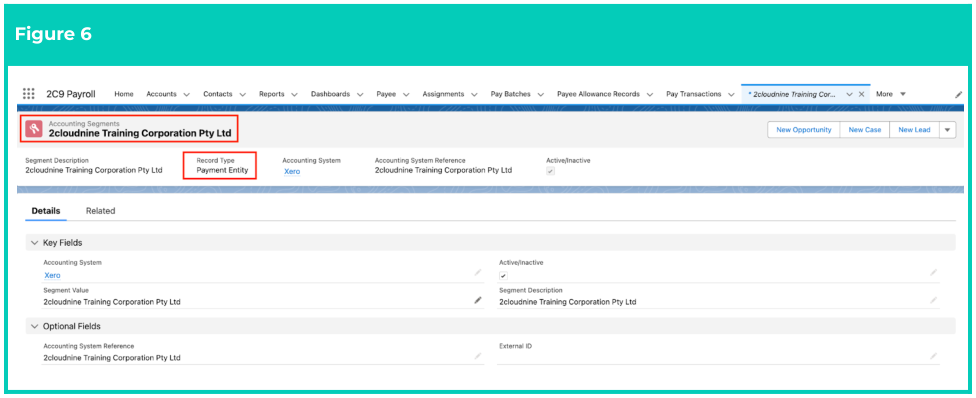Close the 2cloudnine Training Cor... tab

coord(861,94)
